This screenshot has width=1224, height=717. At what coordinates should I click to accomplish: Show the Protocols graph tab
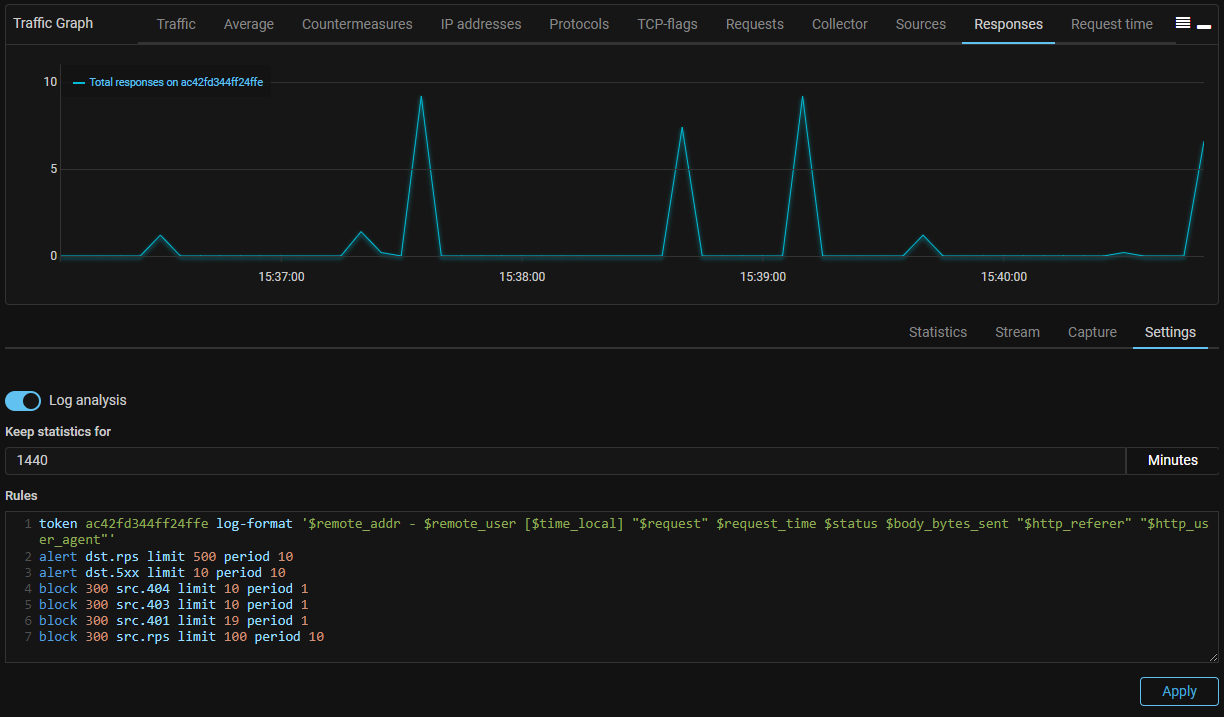579,24
